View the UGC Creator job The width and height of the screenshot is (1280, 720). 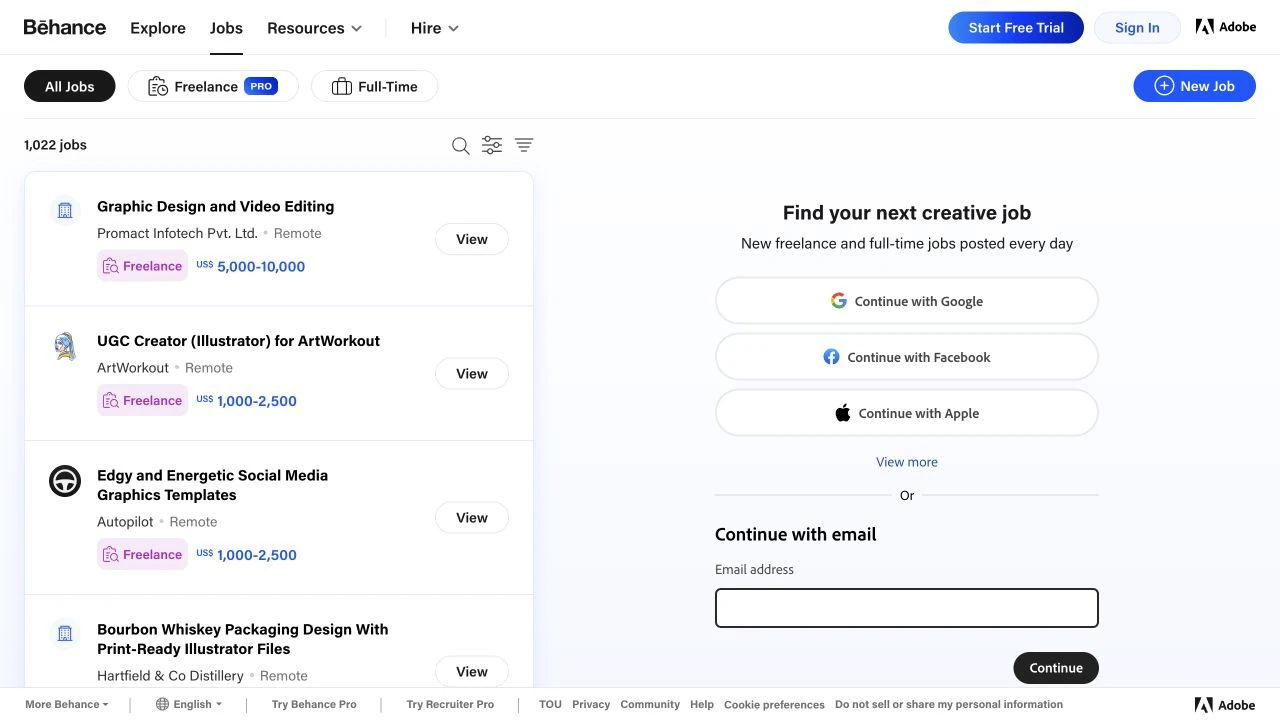472,373
